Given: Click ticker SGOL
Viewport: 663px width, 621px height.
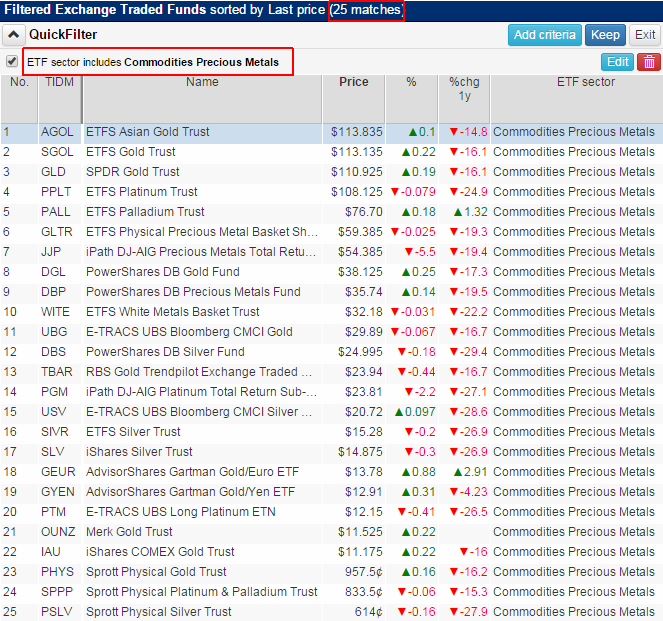Looking at the screenshot, I should 57,152.
